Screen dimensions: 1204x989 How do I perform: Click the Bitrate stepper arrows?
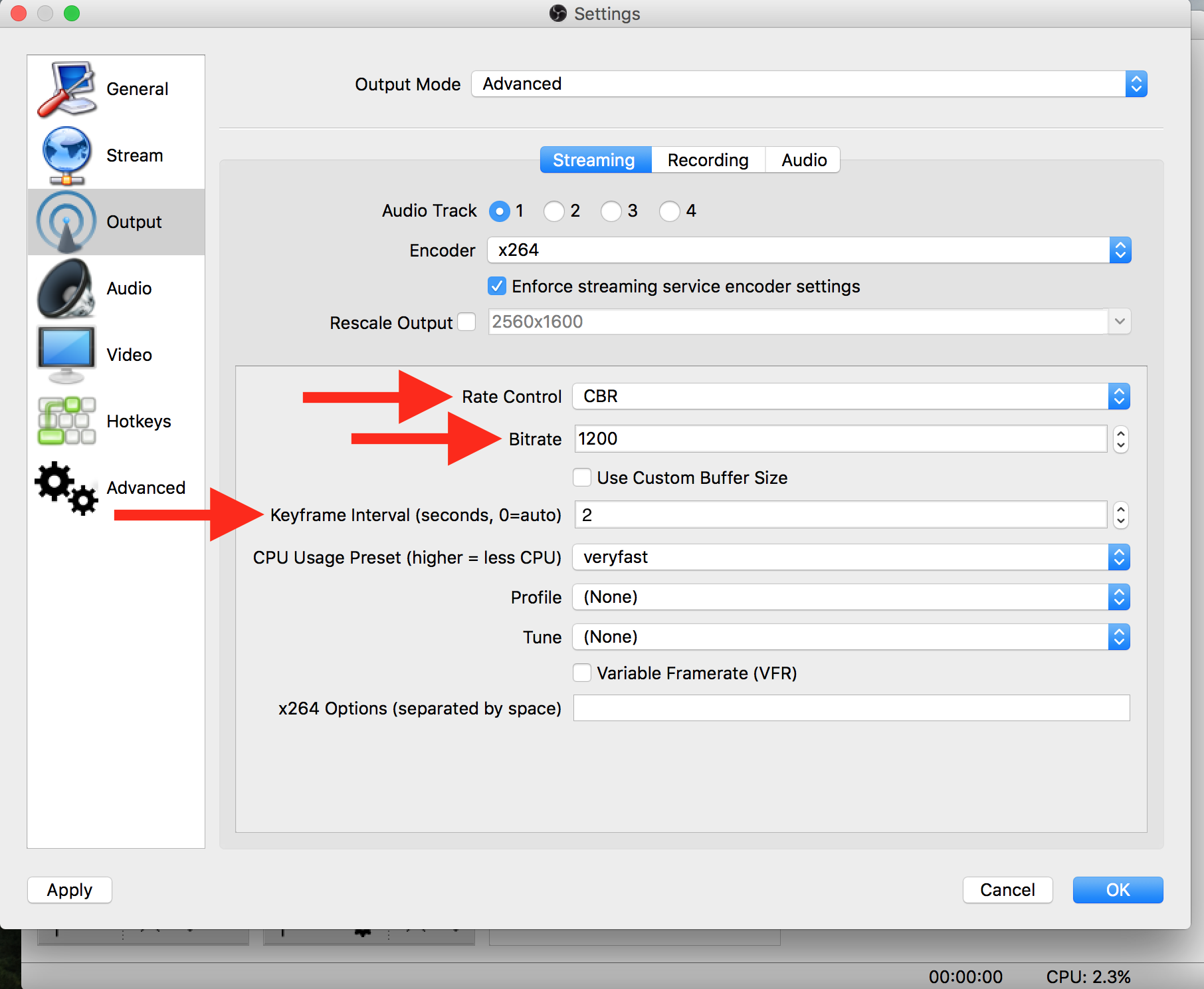pyautogui.click(x=1121, y=439)
